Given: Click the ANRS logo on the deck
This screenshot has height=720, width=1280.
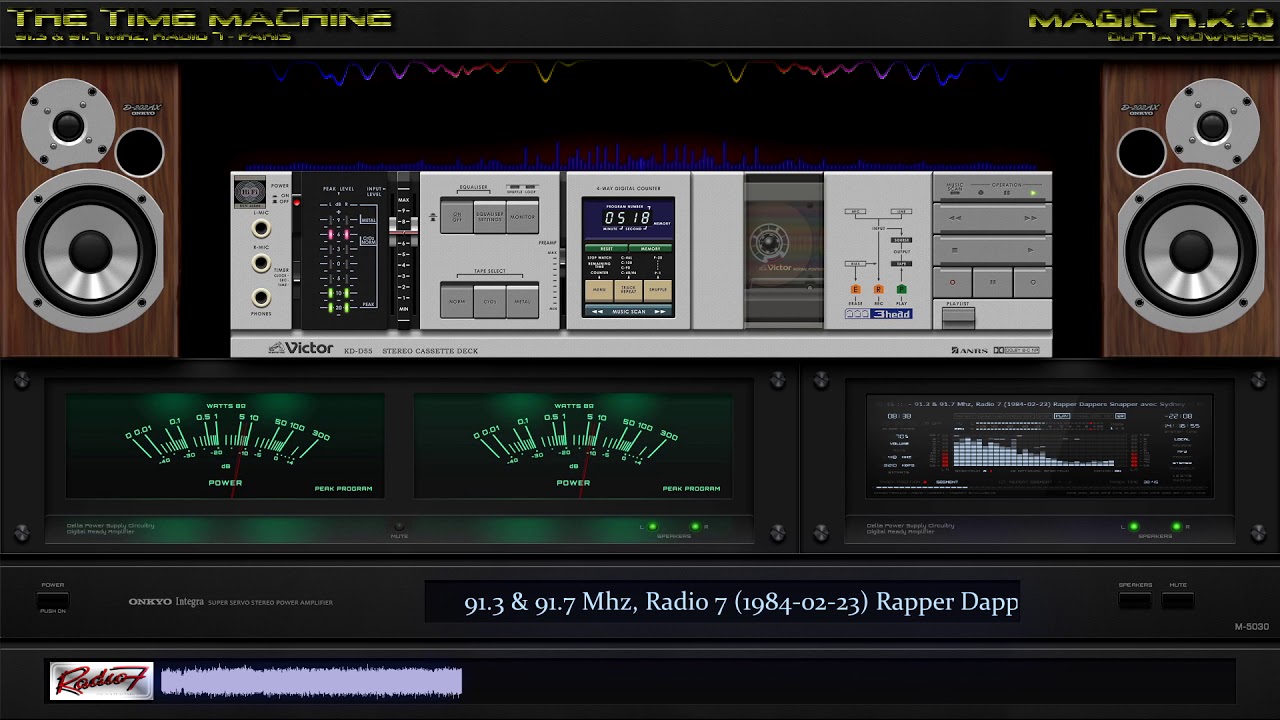Looking at the screenshot, I should tap(969, 350).
